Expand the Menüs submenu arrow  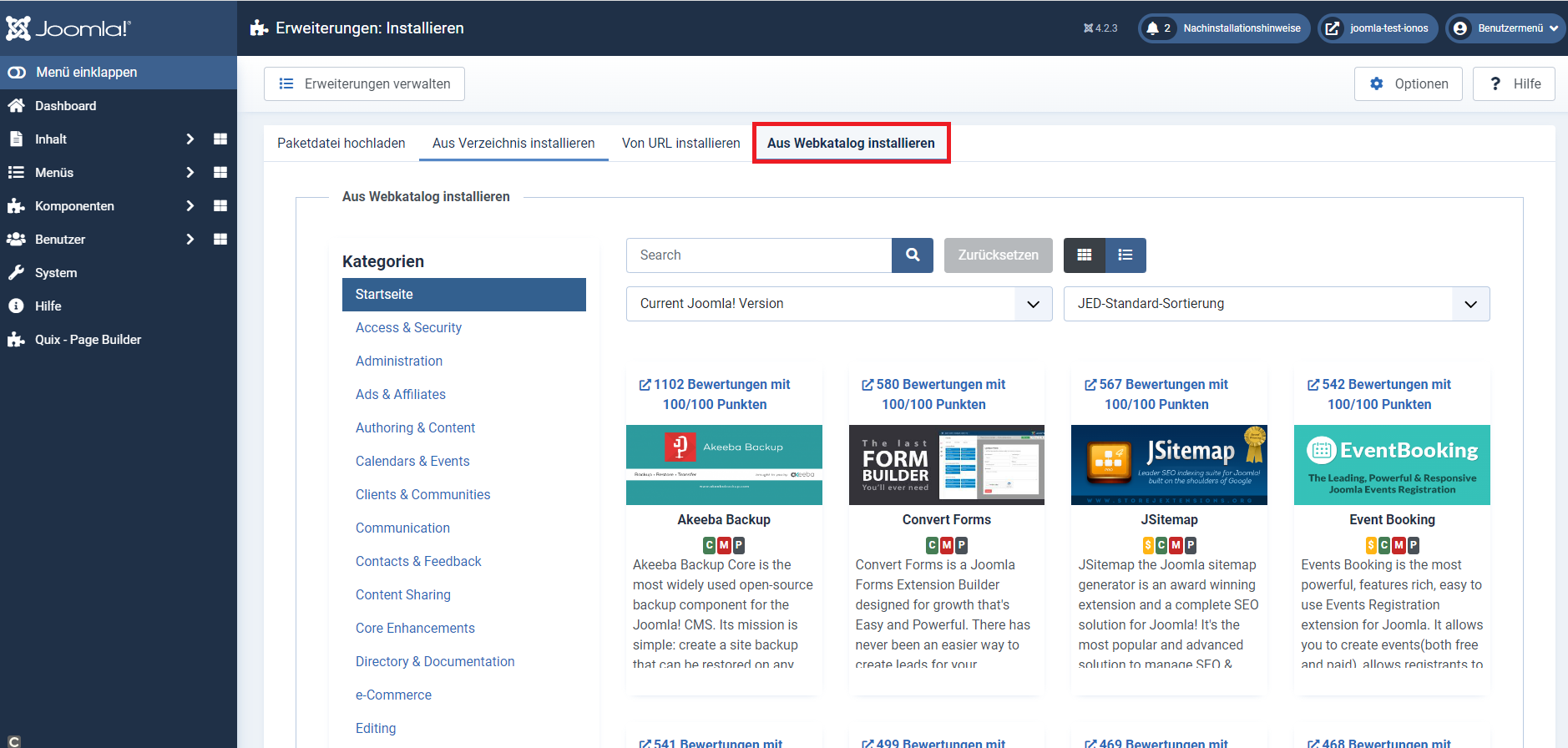point(190,173)
